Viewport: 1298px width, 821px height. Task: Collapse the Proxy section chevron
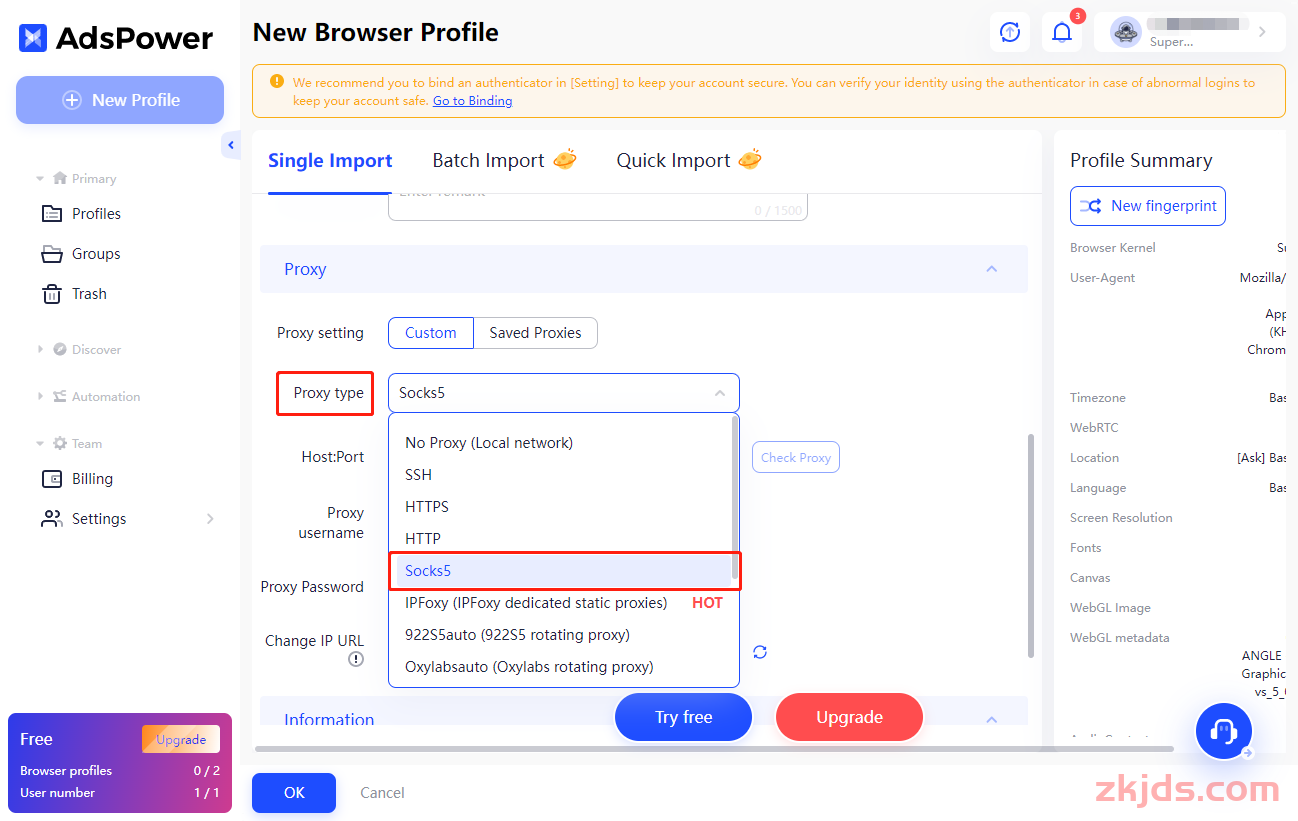992,269
